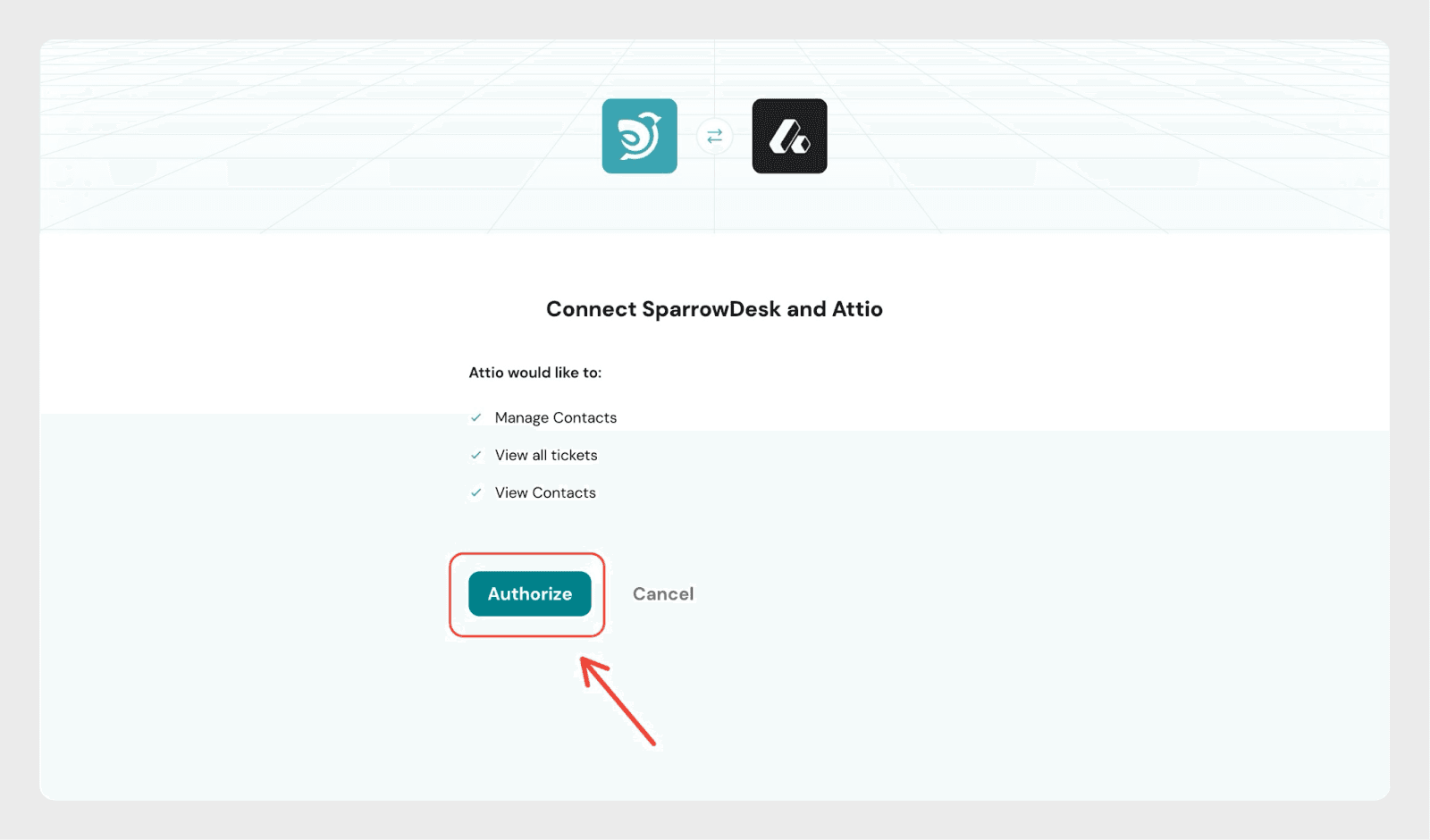Click the black Attio logo tile

click(789, 136)
